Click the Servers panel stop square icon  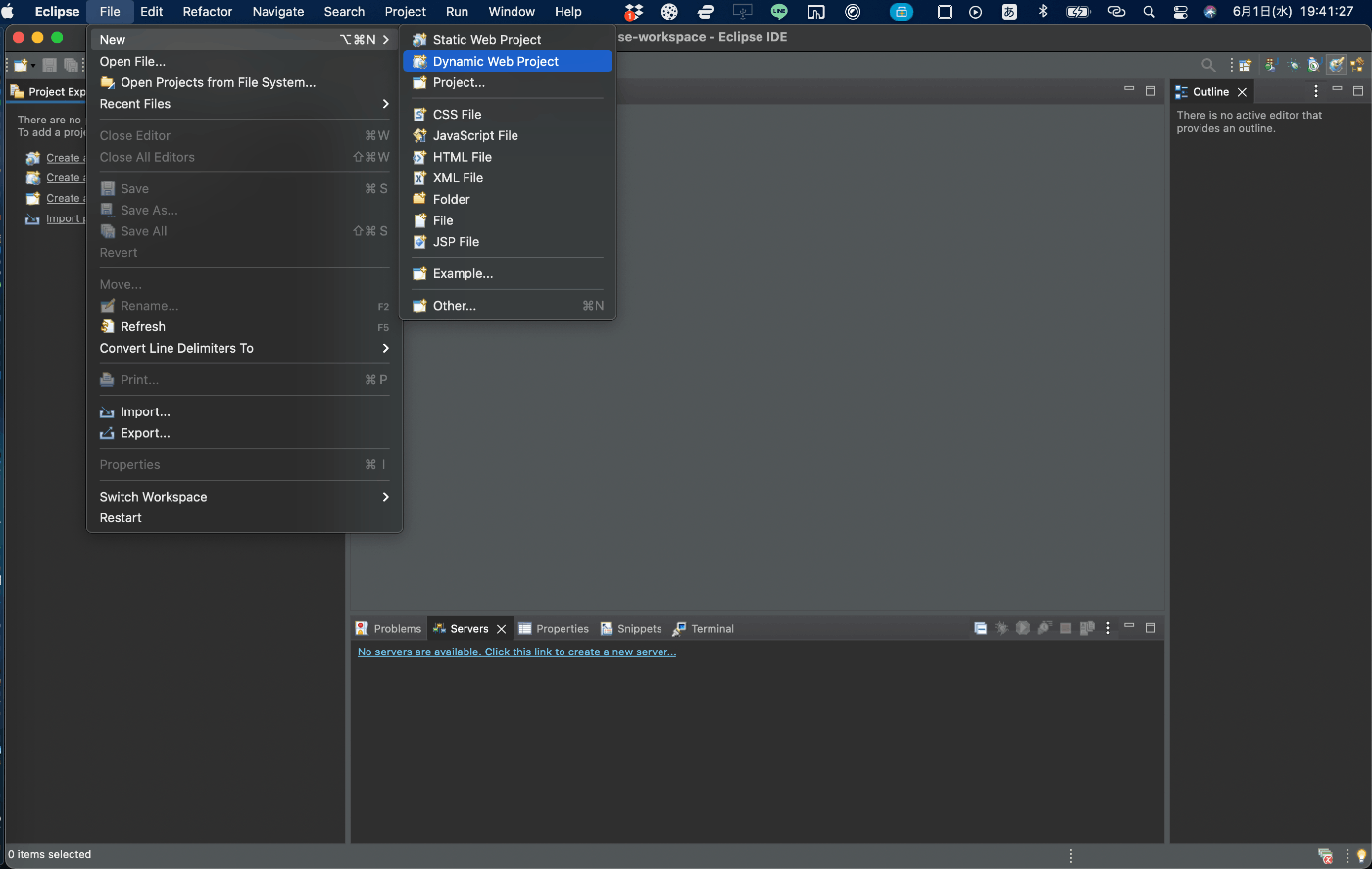[x=1065, y=628]
